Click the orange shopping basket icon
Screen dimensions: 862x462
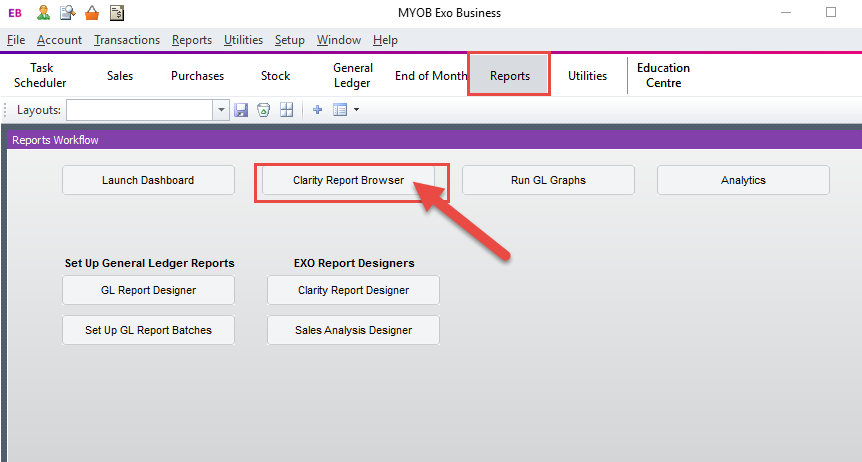click(x=92, y=12)
